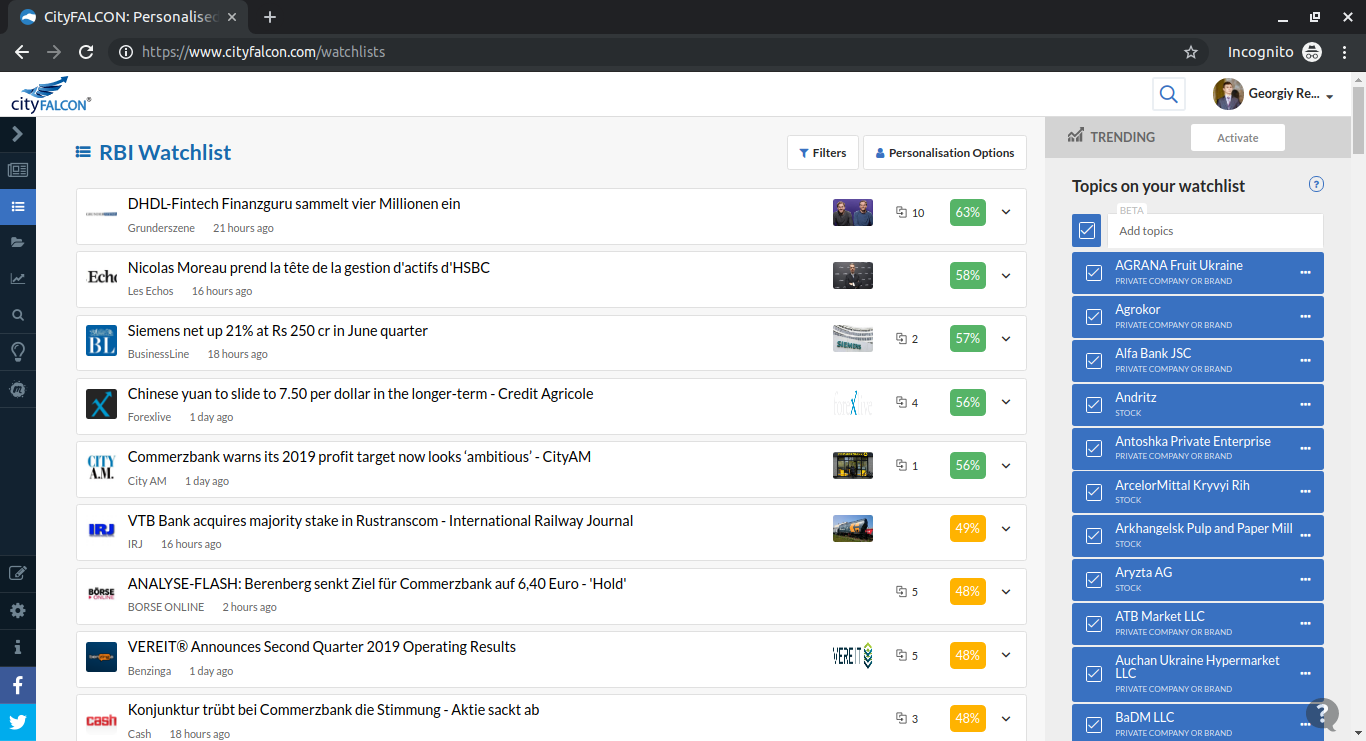The height and width of the screenshot is (741, 1366).
Task: Expand the left sidebar with the chevron
Action: (x=17, y=134)
